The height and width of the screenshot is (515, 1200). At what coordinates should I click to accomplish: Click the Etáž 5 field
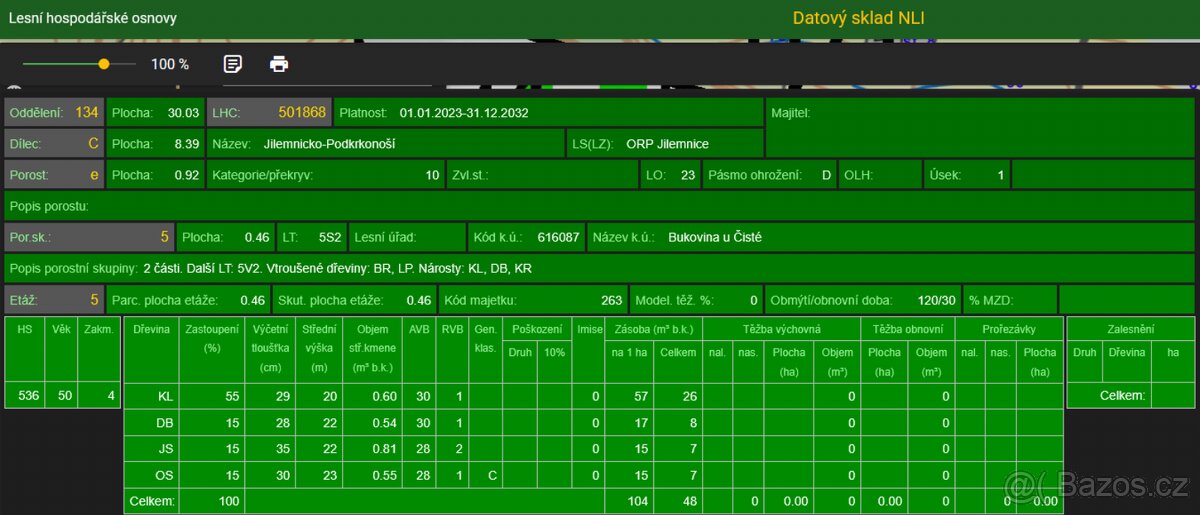(x=54, y=300)
